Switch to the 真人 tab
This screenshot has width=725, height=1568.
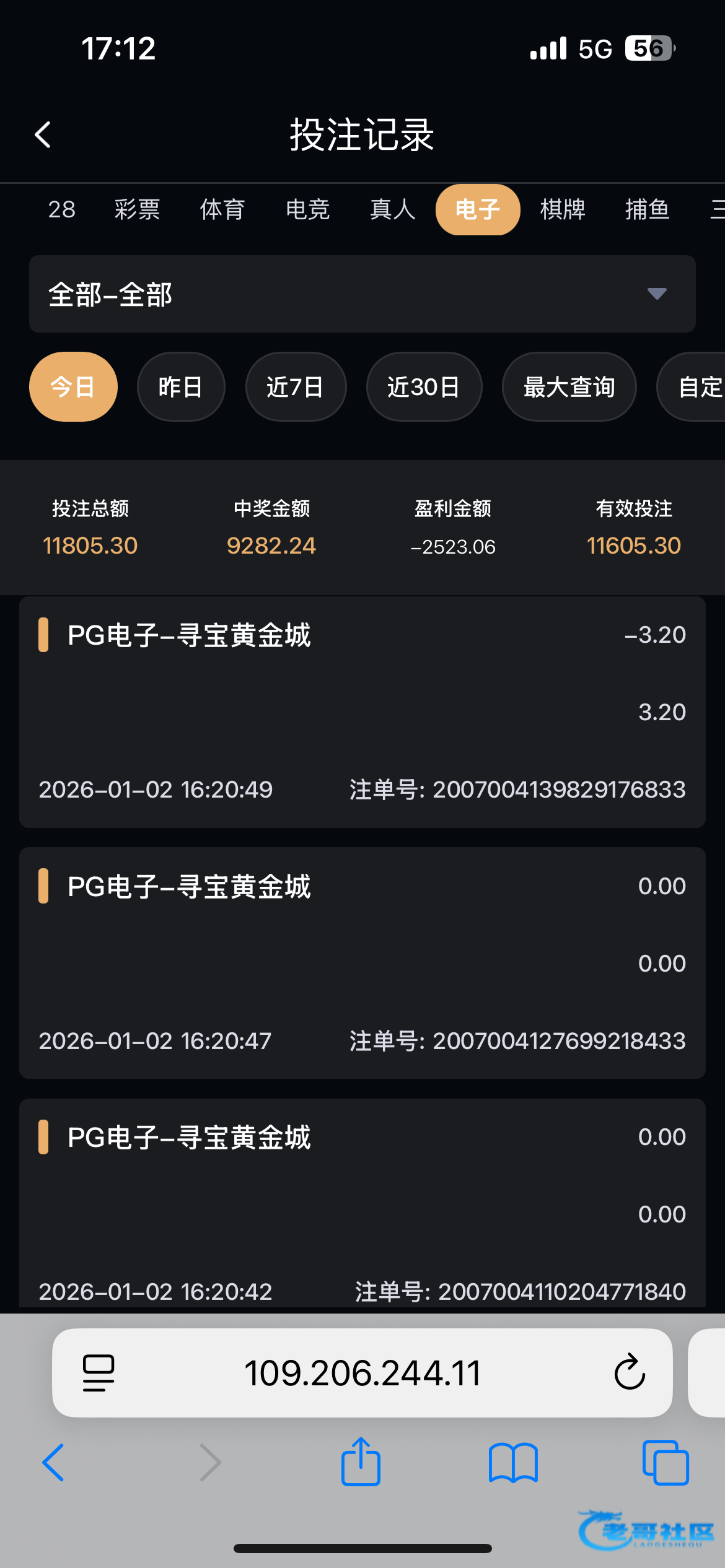tap(392, 209)
